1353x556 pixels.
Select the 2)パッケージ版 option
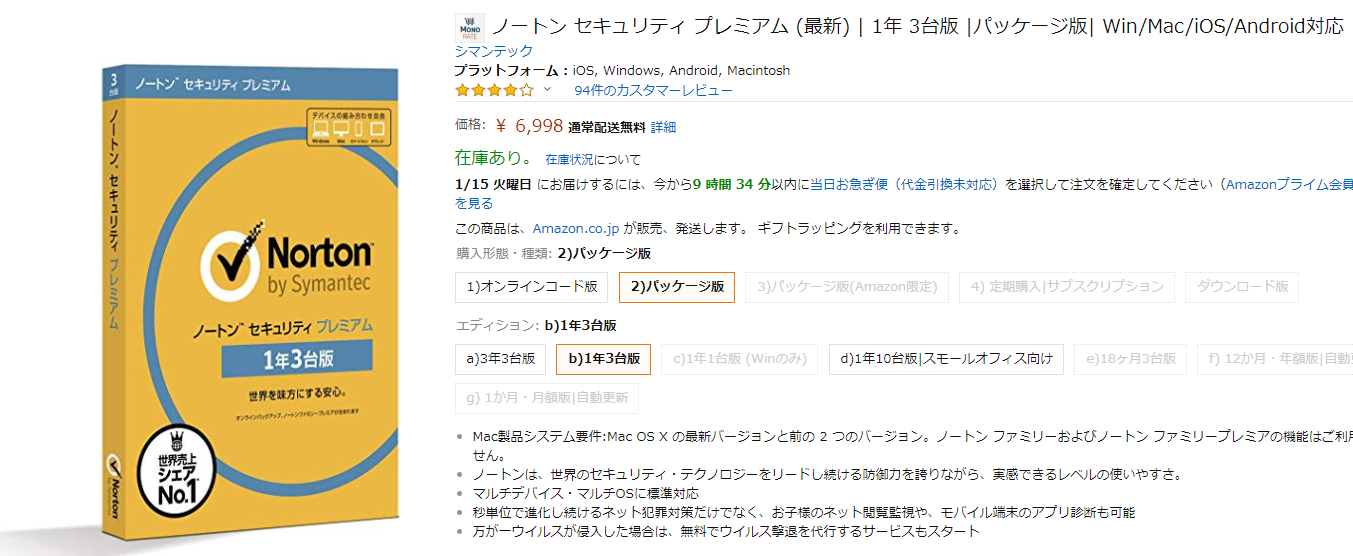[677, 287]
